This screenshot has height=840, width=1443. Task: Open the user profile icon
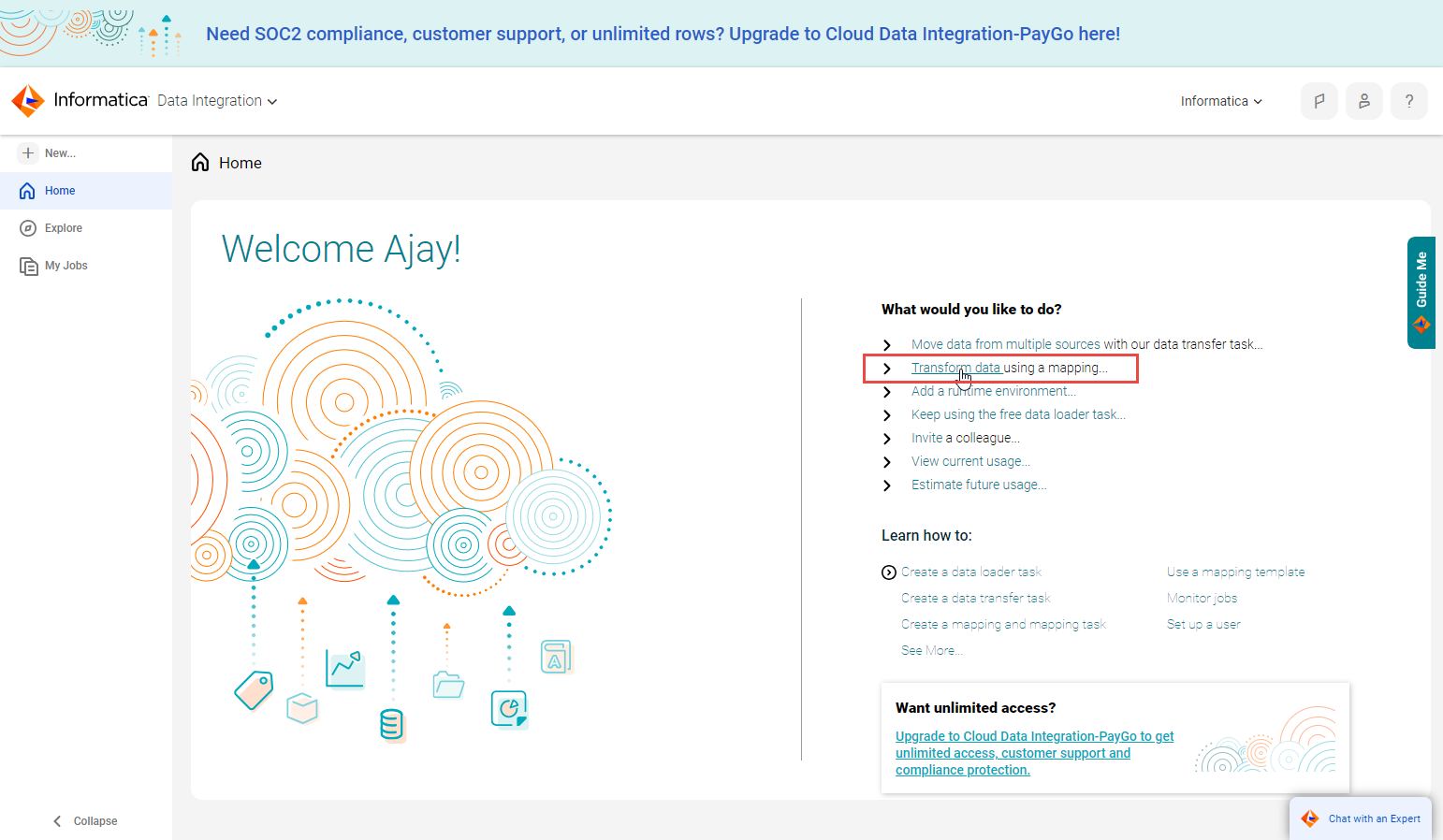(x=1363, y=101)
